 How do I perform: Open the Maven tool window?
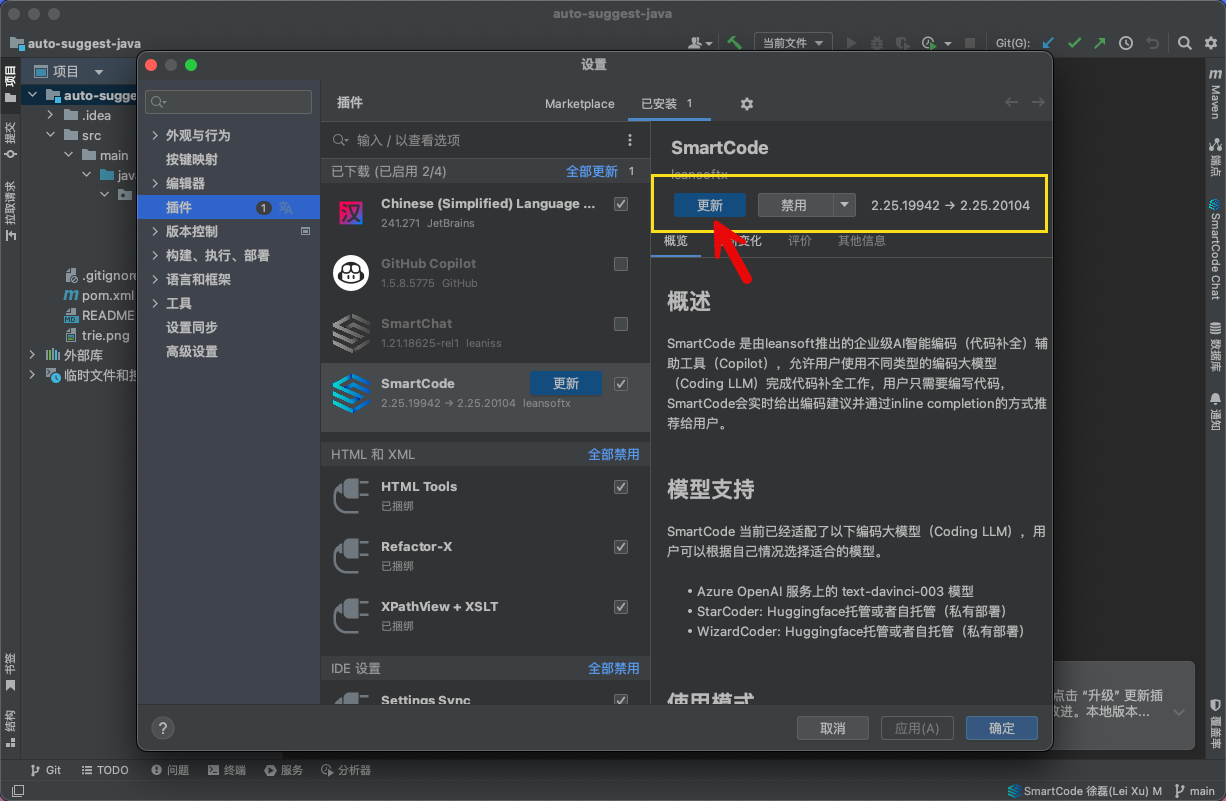1215,95
